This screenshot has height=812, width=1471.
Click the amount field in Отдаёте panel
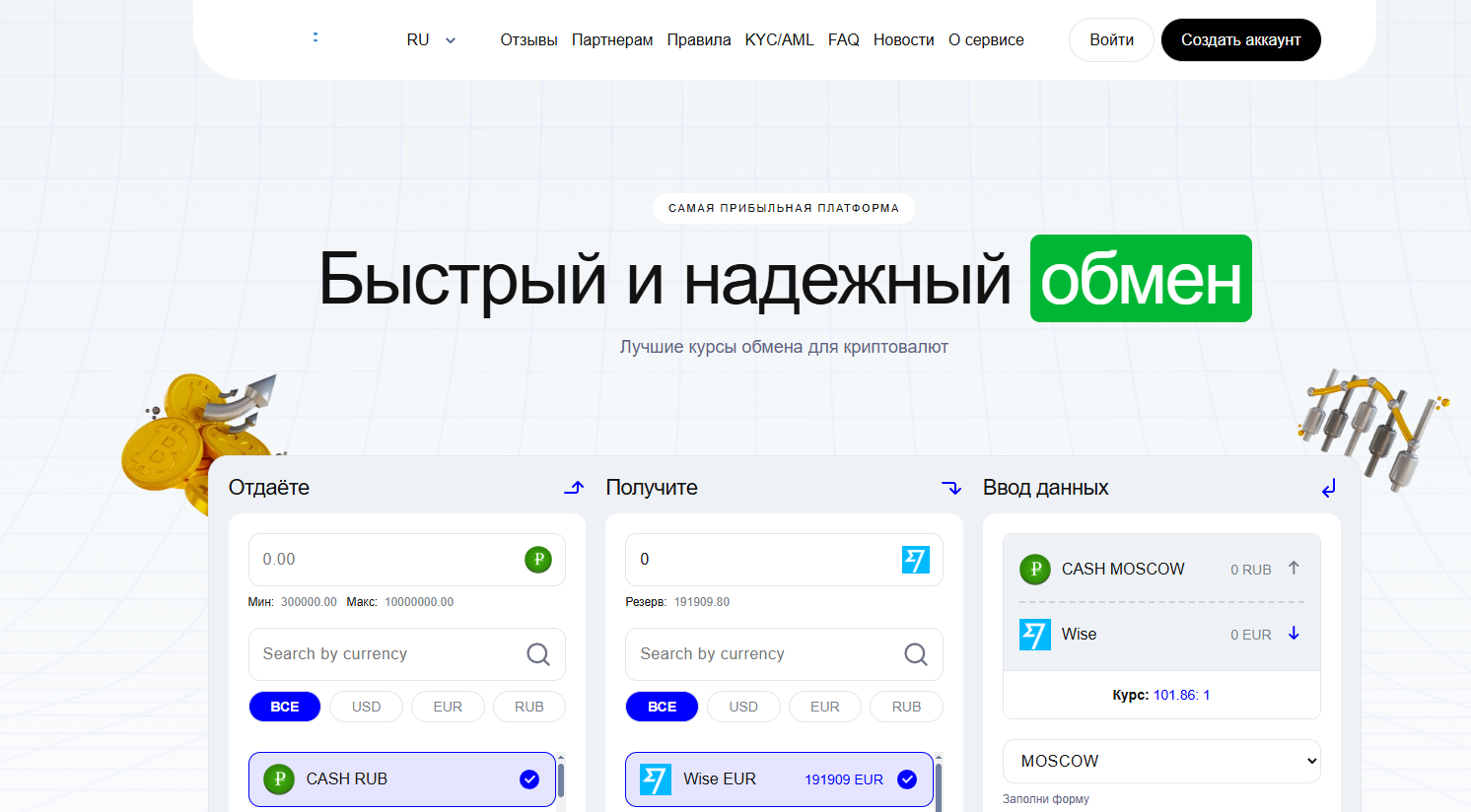406,560
